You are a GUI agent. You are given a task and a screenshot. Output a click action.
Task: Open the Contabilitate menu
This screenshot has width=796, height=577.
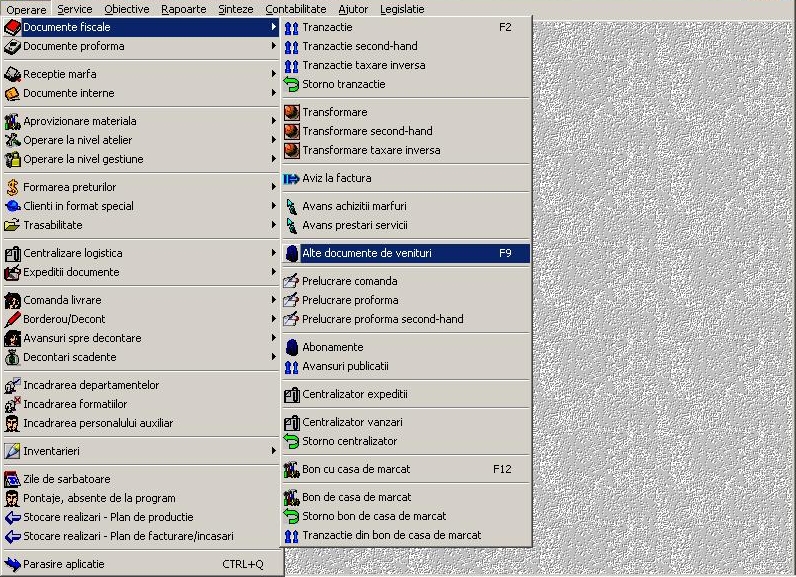tap(295, 9)
